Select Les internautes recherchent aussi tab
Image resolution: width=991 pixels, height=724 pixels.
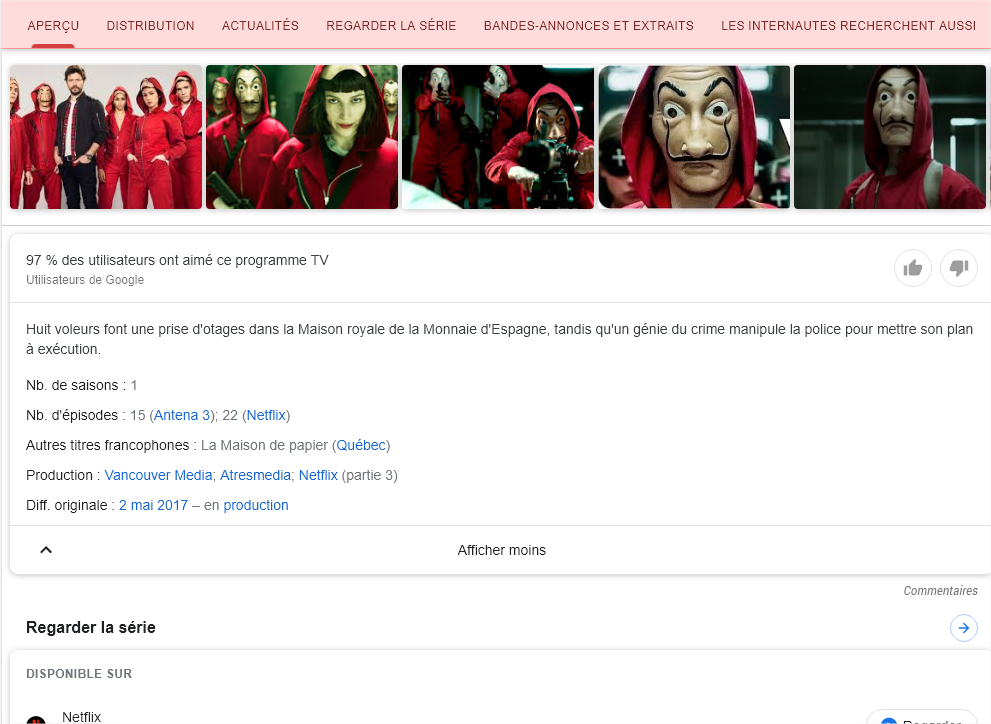click(848, 26)
